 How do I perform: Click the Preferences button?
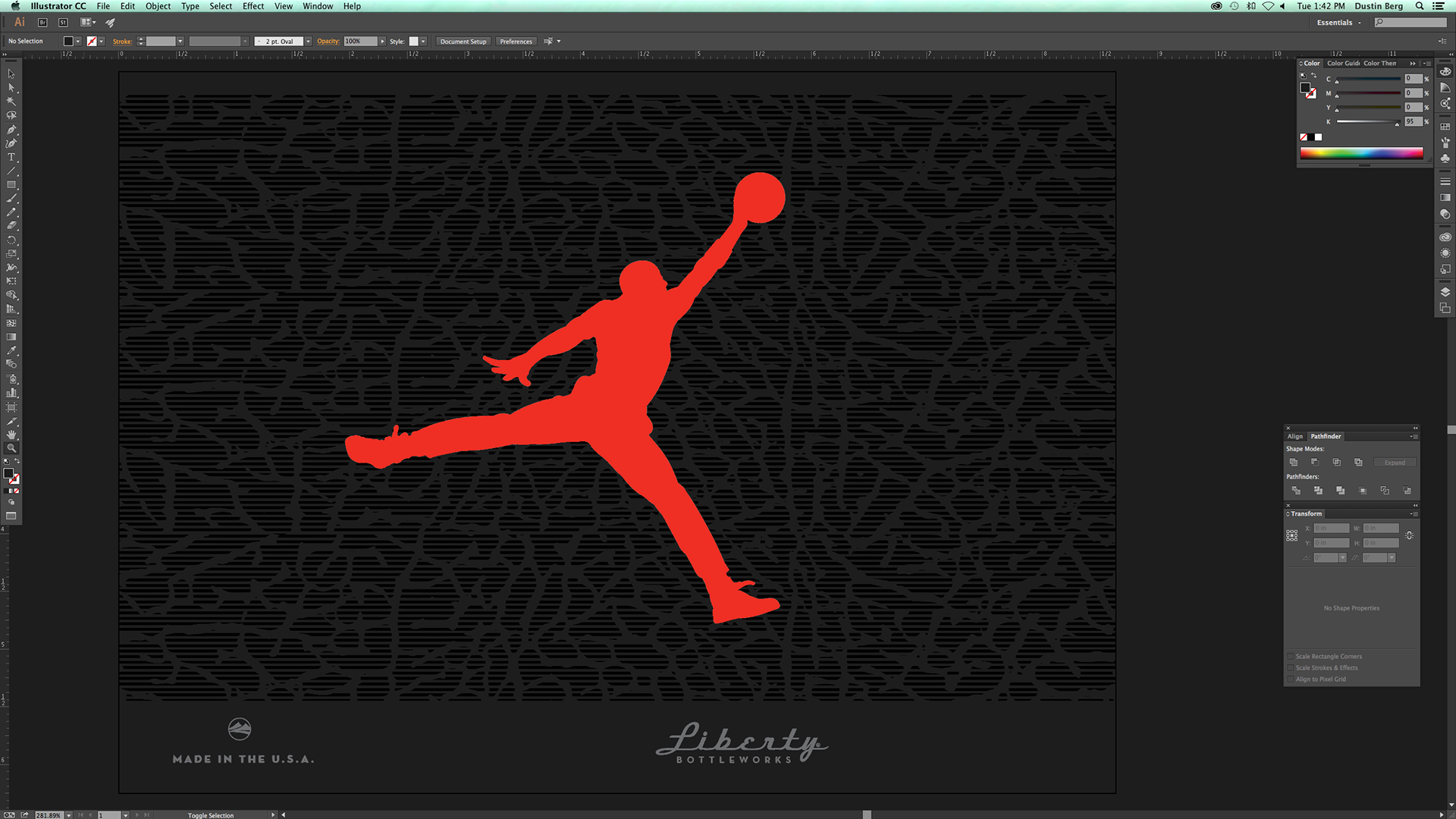[x=516, y=42]
